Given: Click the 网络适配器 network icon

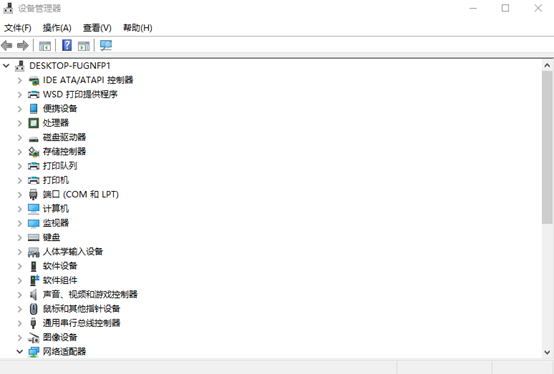Looking at the screenshot, I should click(34, 352).
